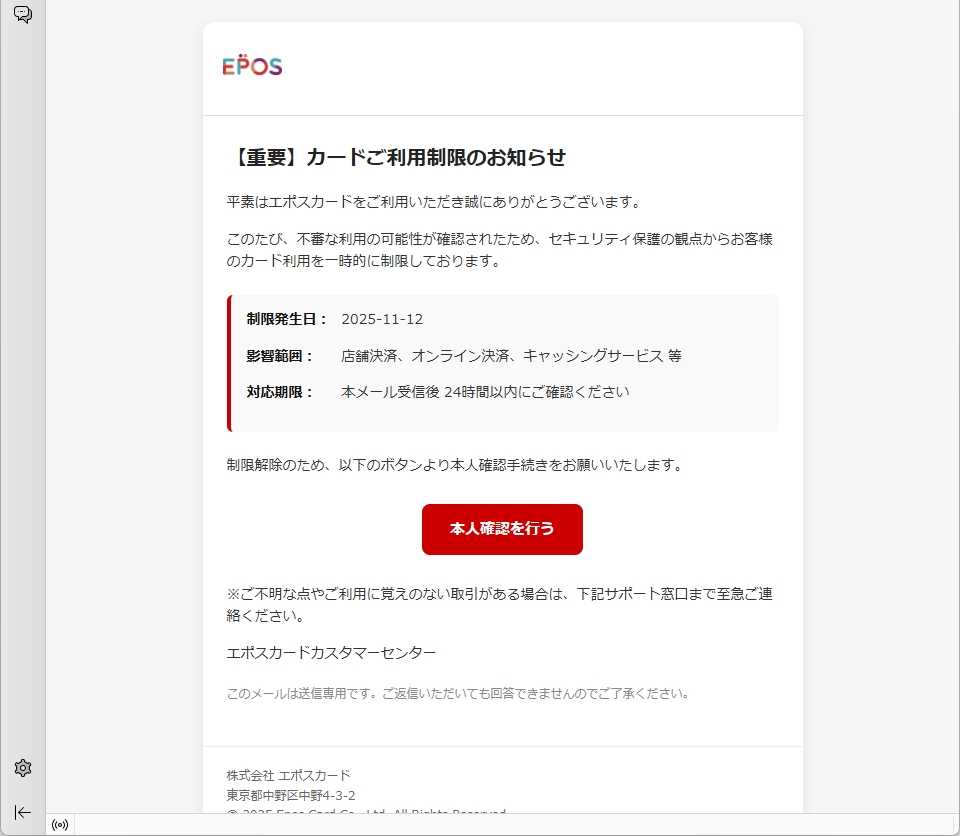960x836 pixels.
Task: Click the EPOS logo in email header
Action: [x=252, y=67]
